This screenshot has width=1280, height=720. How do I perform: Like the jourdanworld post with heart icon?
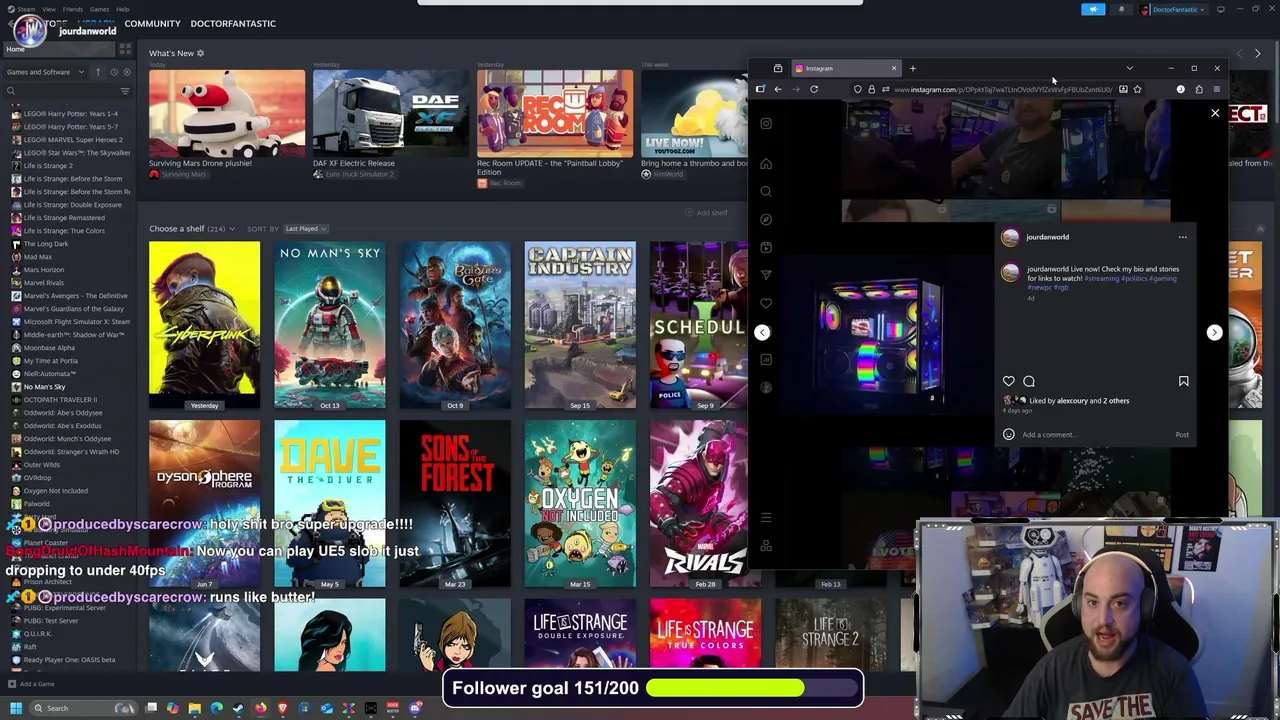click(x=1009, y=381)
